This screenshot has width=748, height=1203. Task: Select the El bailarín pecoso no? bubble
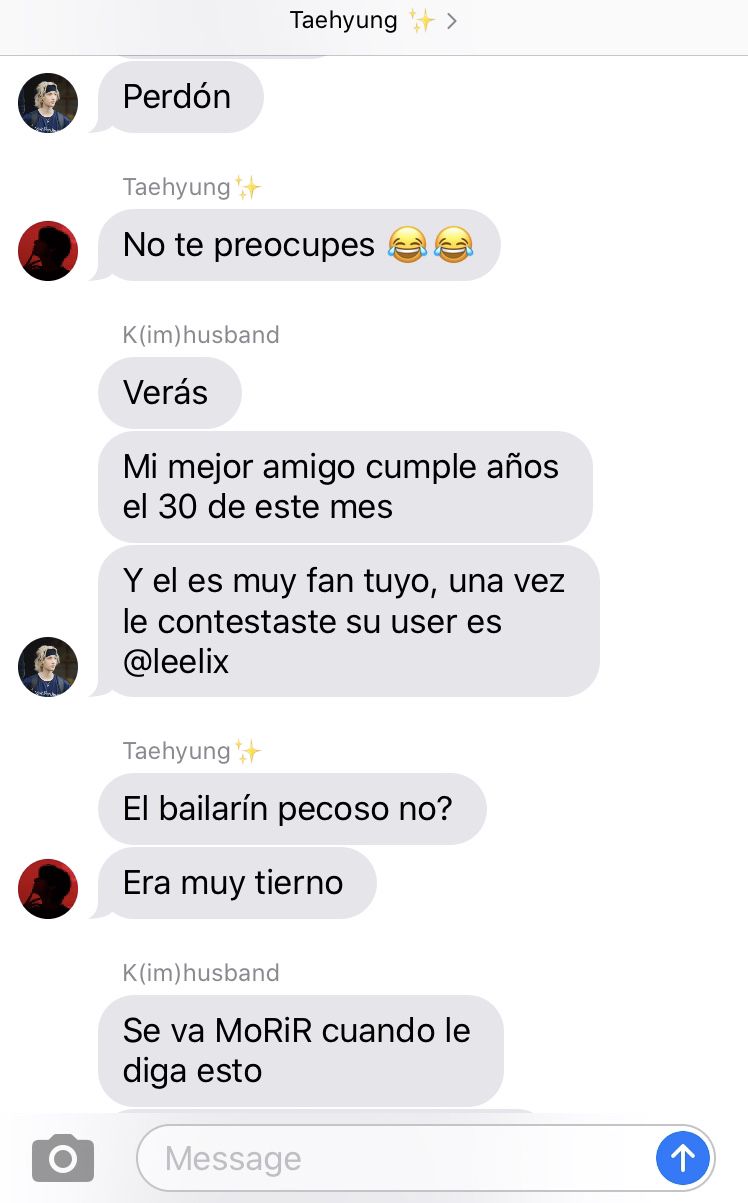[292, 809]
